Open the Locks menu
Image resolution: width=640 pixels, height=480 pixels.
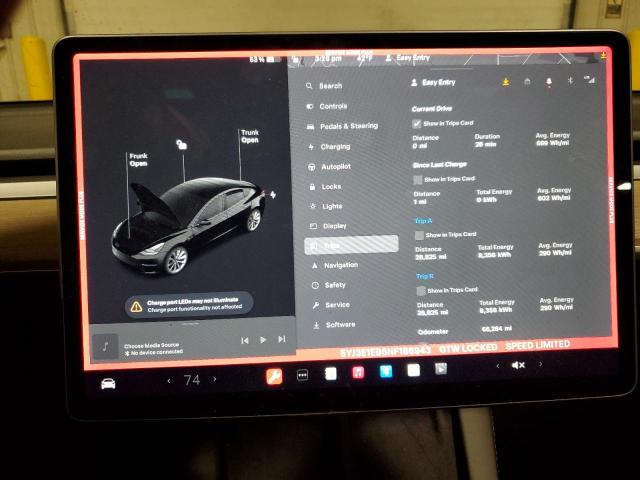(x=325, y=187)
